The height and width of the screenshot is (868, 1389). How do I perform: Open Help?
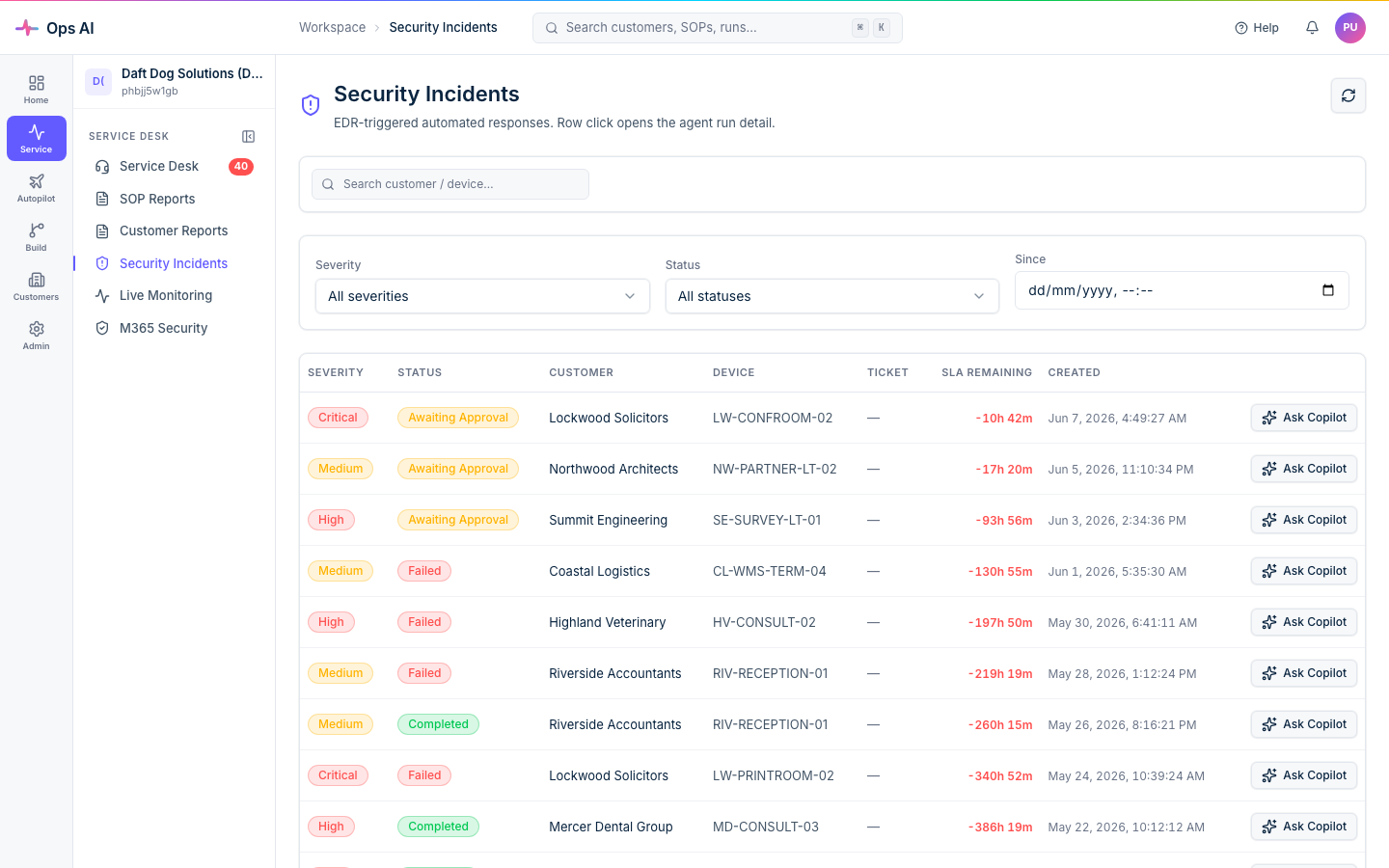(x=1257, y=28)
